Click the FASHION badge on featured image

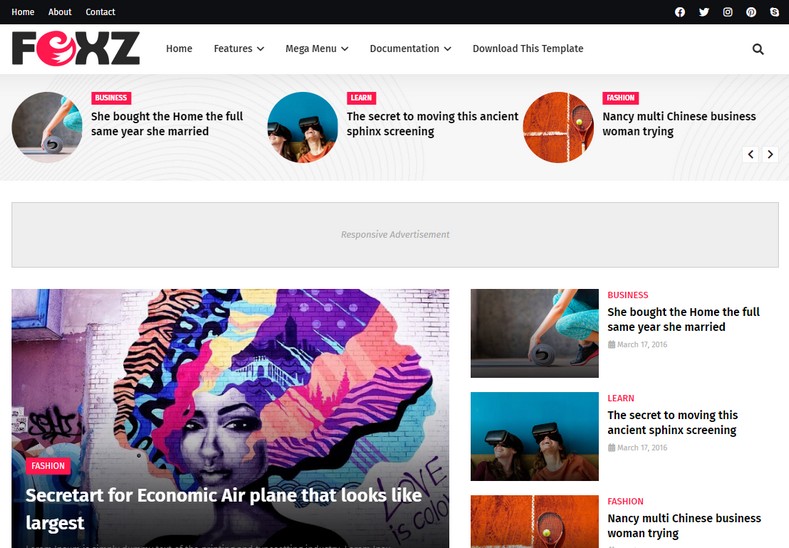click(x=48, y=466)
